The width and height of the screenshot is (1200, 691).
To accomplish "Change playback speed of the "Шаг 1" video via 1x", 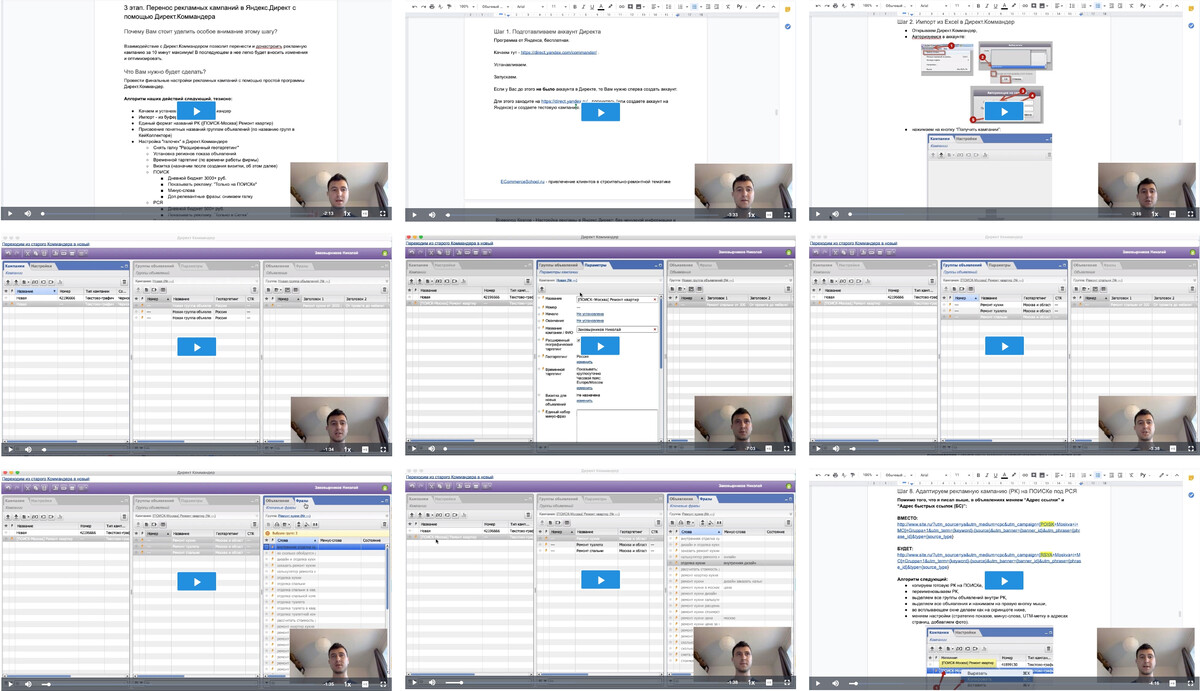I will (x=752, y=213).
